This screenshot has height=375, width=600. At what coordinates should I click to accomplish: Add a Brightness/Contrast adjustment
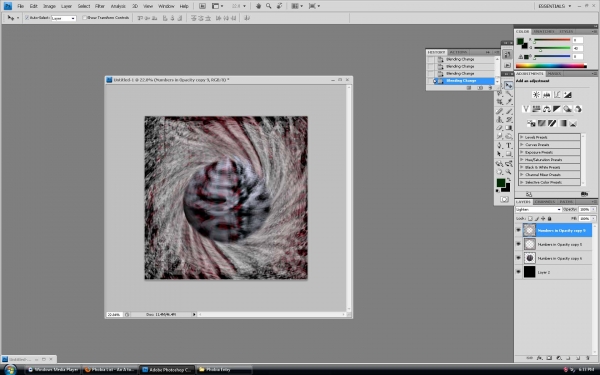536,95
